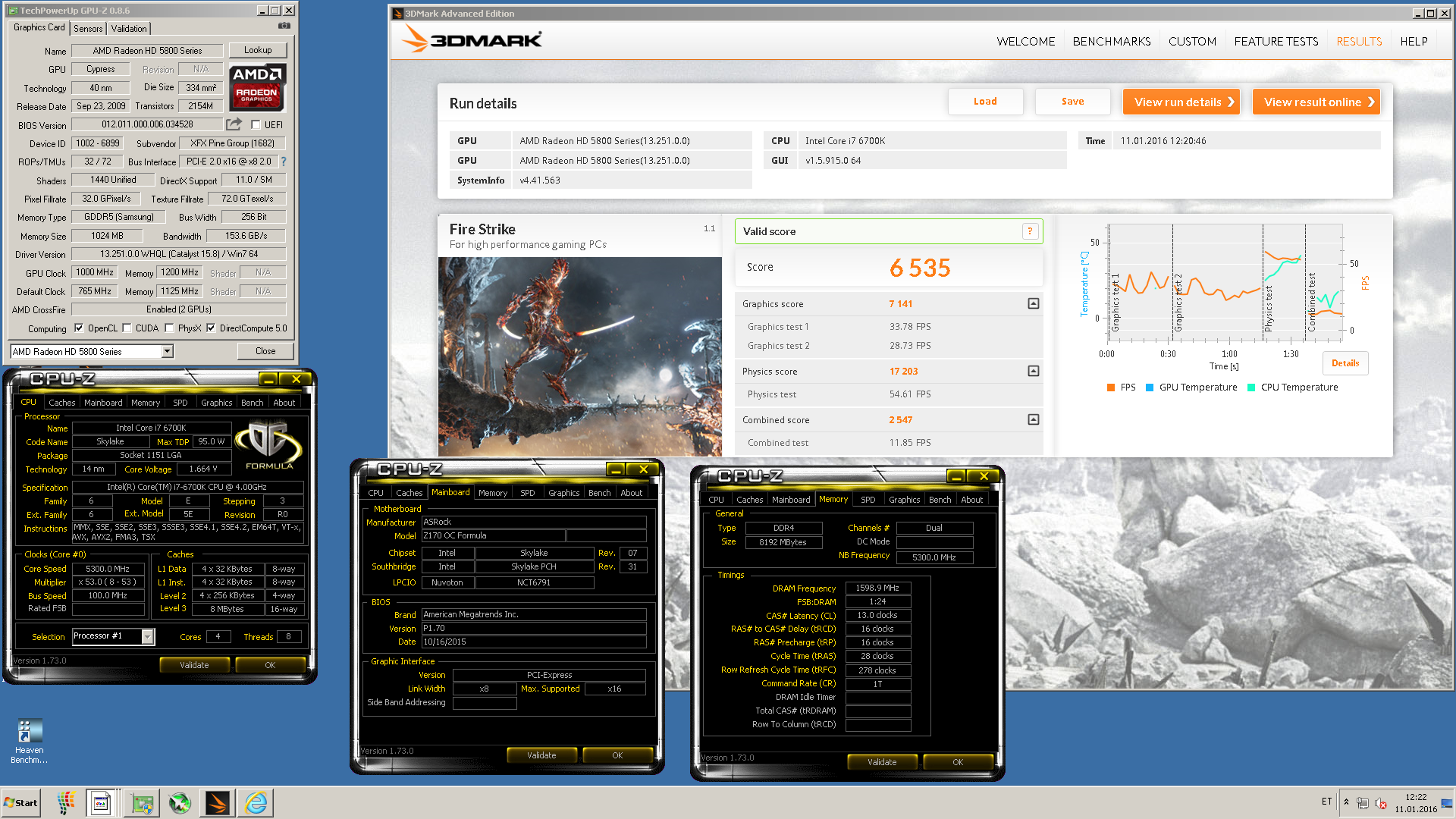
Task: Click the blue GPU Temperature legend marker
Action: (x=1150, y=388)
